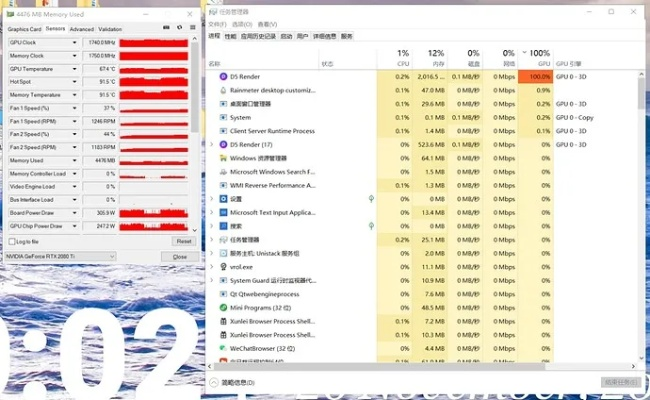Click the WeChatBrowser process icon
Image resolution: width=650 pixels, height=400 pixels.
point(223,348)
